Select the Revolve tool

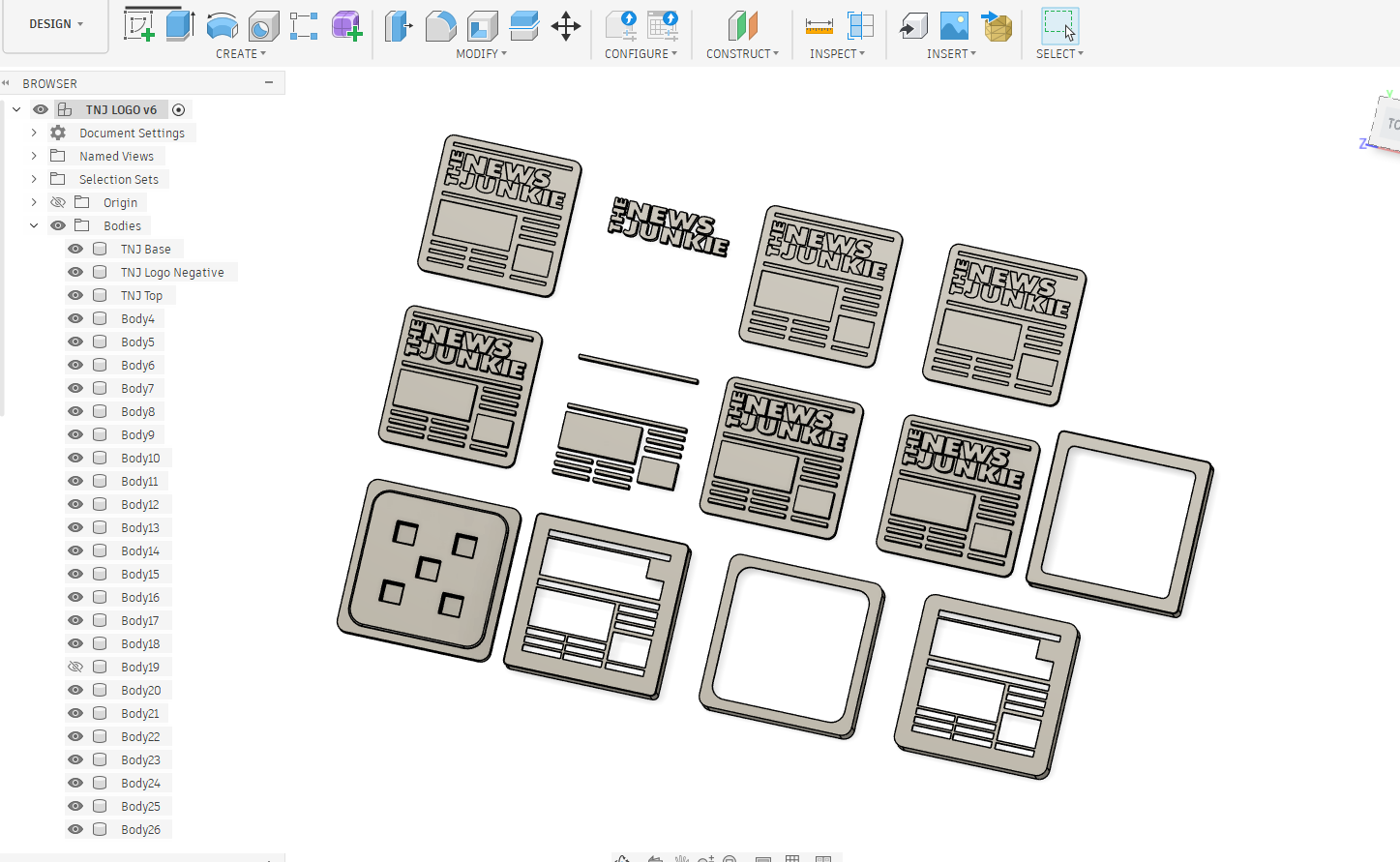223,25
